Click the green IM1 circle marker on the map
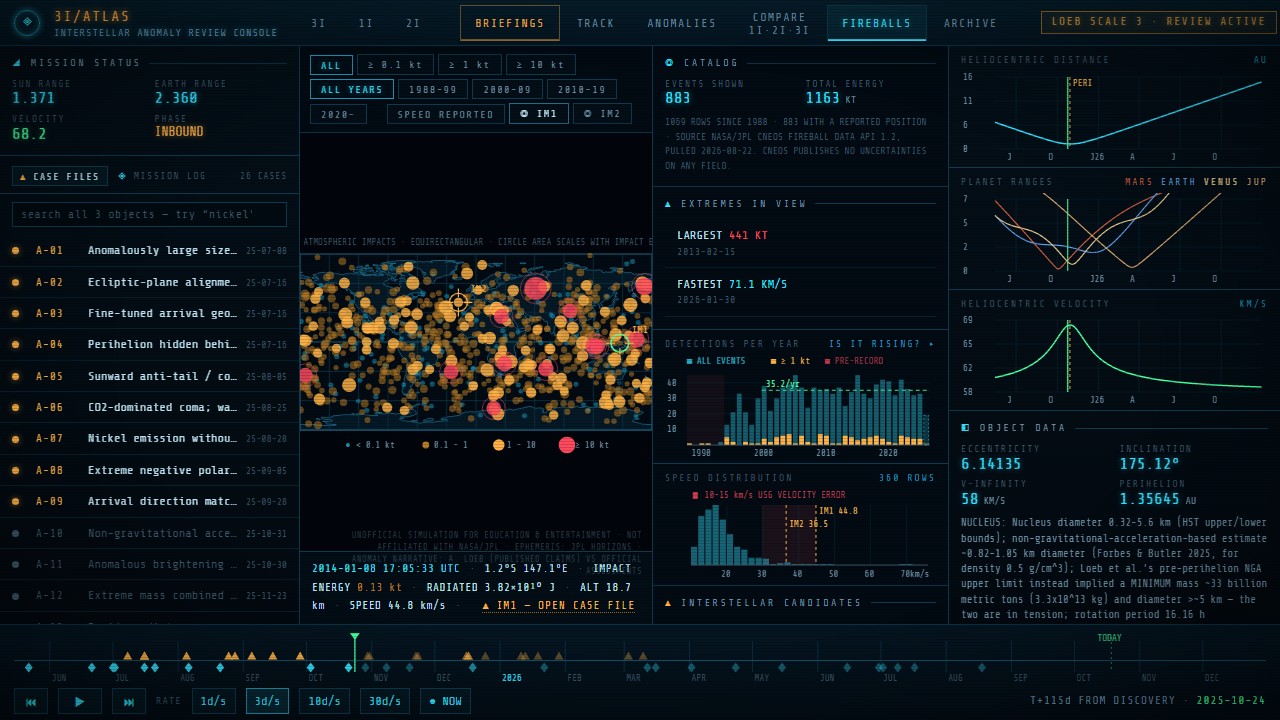 [x=619, y=343]
